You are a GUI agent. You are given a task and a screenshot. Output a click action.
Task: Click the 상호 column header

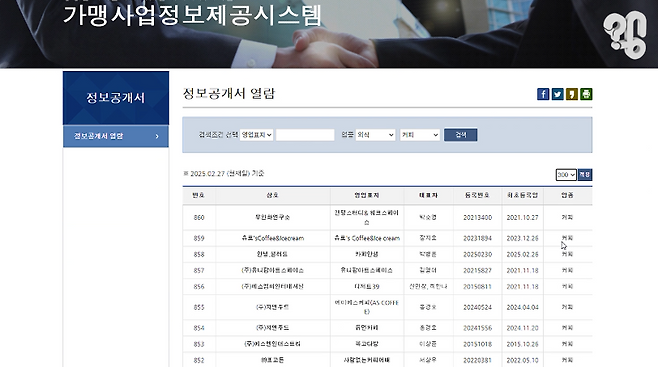[x=272, y=195]
